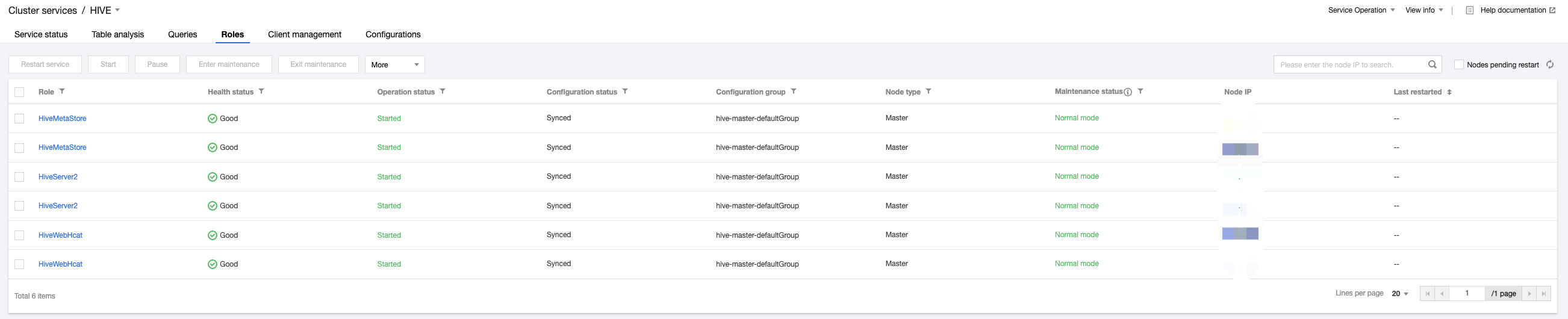1568x319 pixels.
Task: Check the first HiveMetaStore row checkbox
Action: click(19, 119)
